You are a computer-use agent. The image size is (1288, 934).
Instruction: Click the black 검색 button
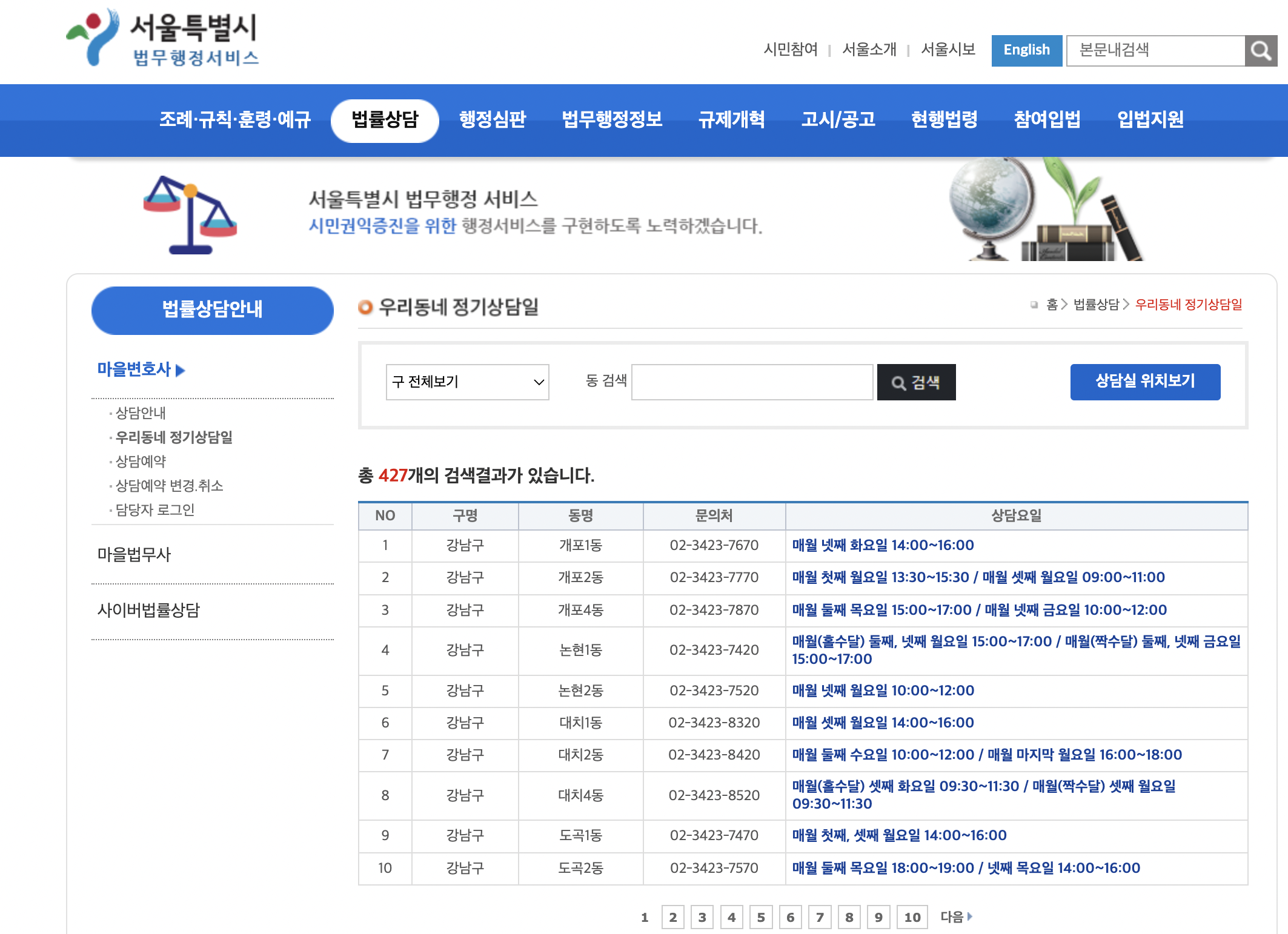click(x=916, y=382)
